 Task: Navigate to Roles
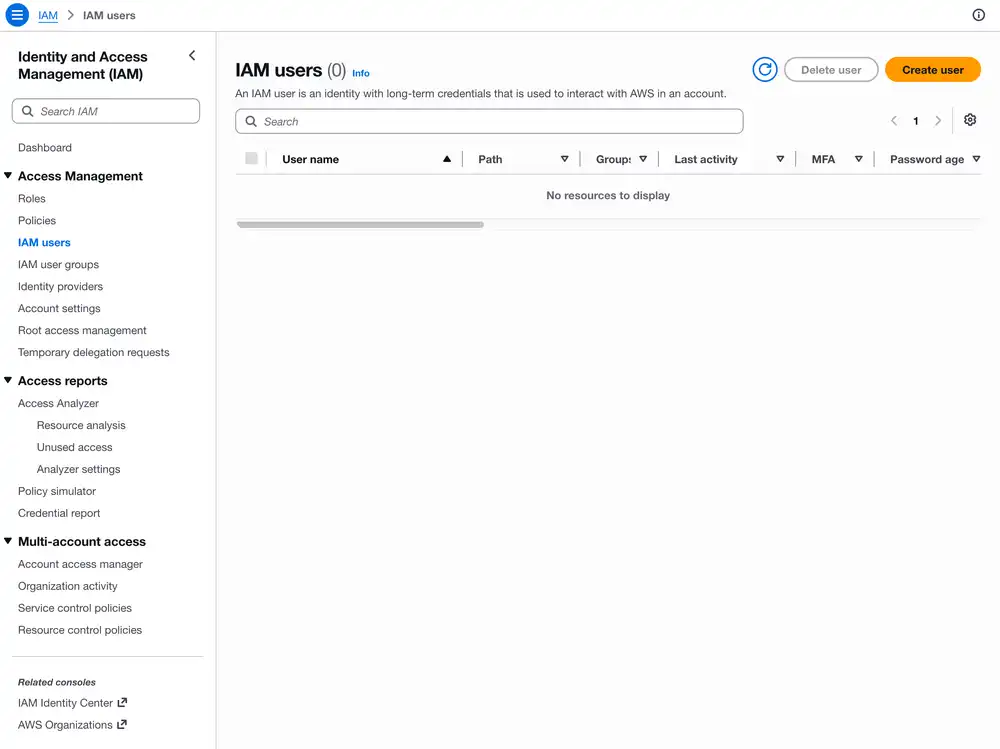click(x=32, y=198)
